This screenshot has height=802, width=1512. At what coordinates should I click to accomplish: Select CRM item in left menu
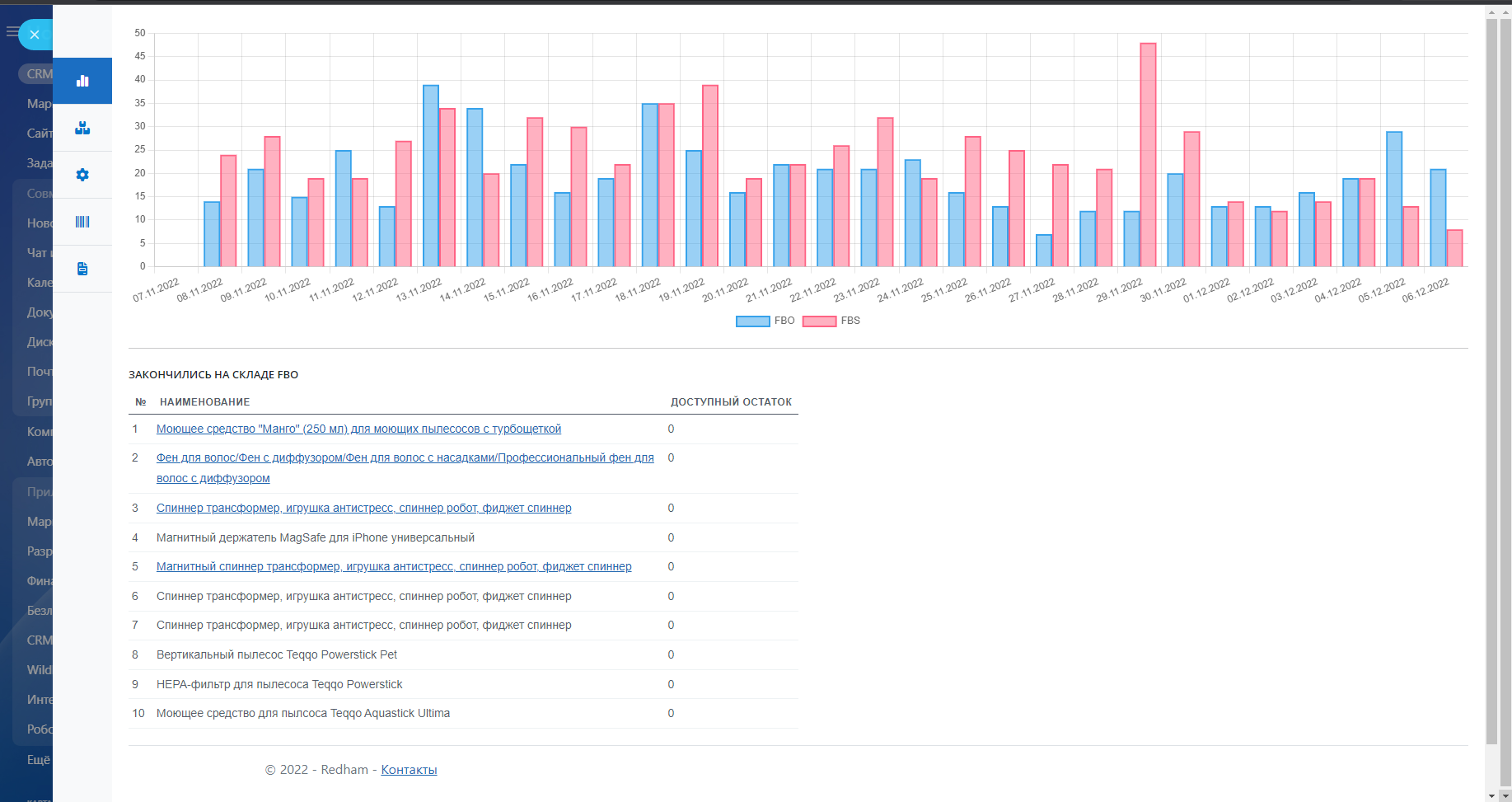pos(39,74)
